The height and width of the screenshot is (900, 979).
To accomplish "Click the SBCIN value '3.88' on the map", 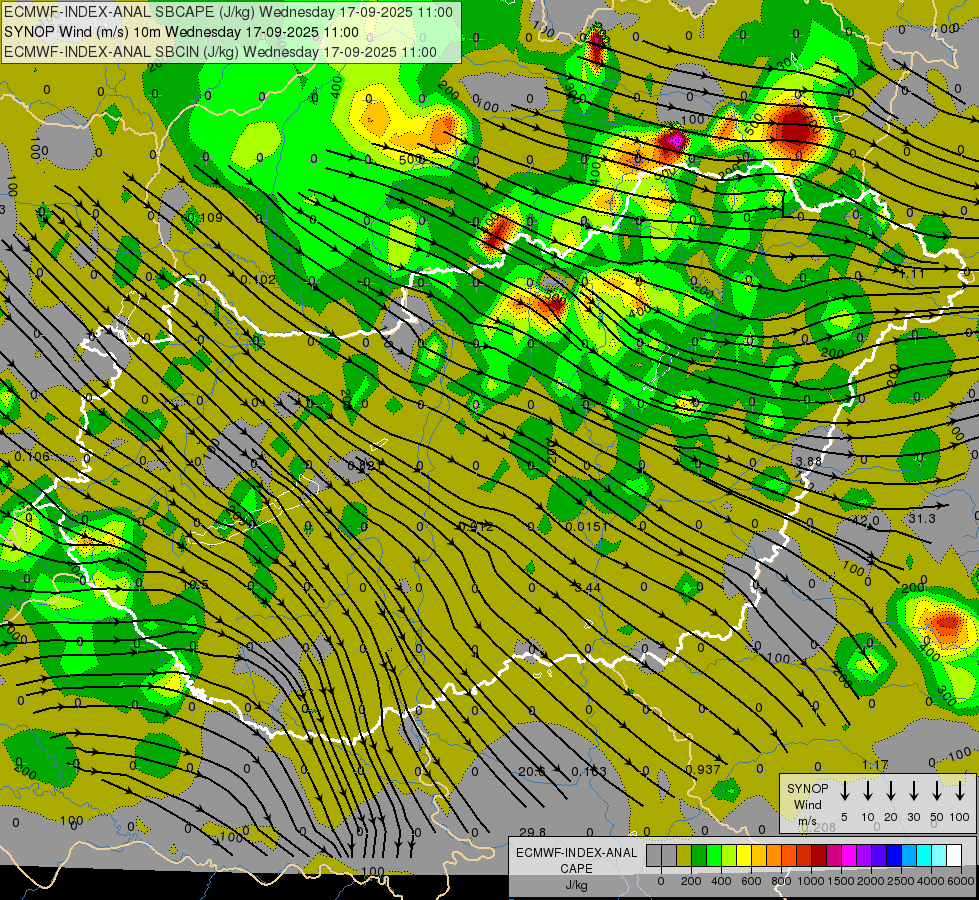I will [x=809, y=461].
